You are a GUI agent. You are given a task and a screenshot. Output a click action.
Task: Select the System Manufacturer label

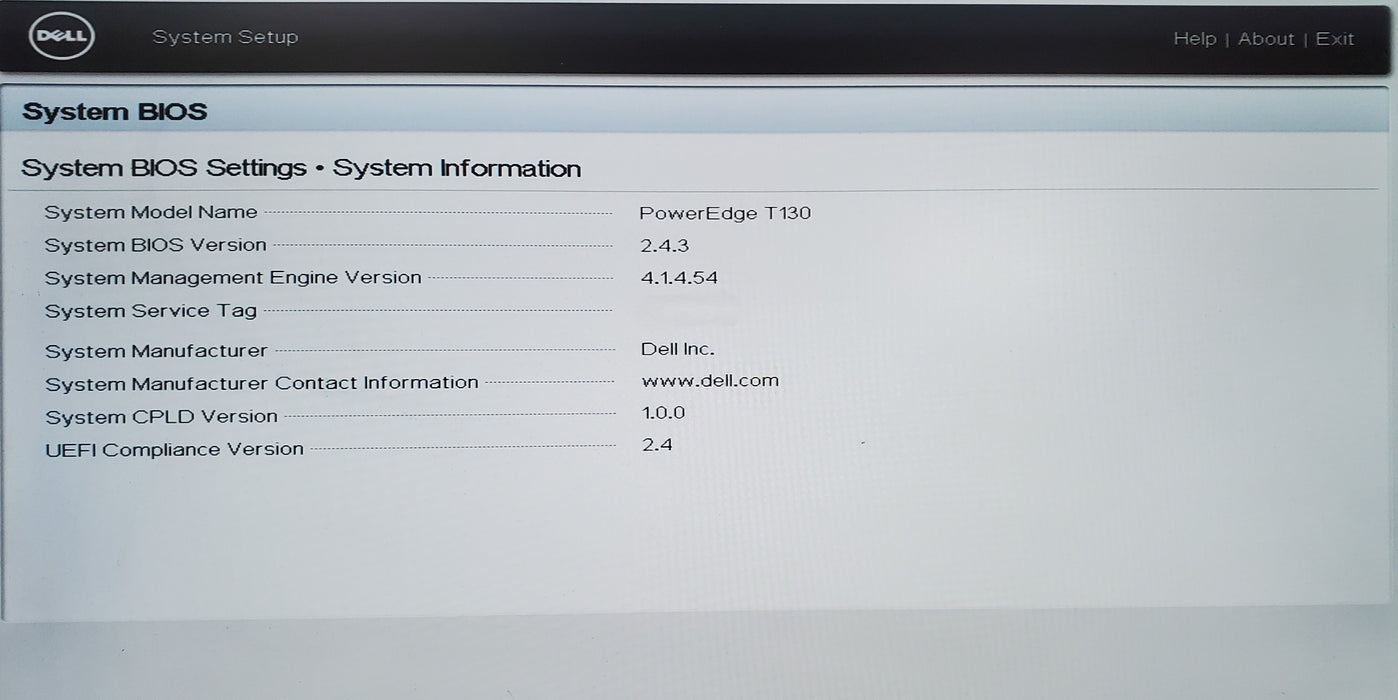click(x=156, y=351)
